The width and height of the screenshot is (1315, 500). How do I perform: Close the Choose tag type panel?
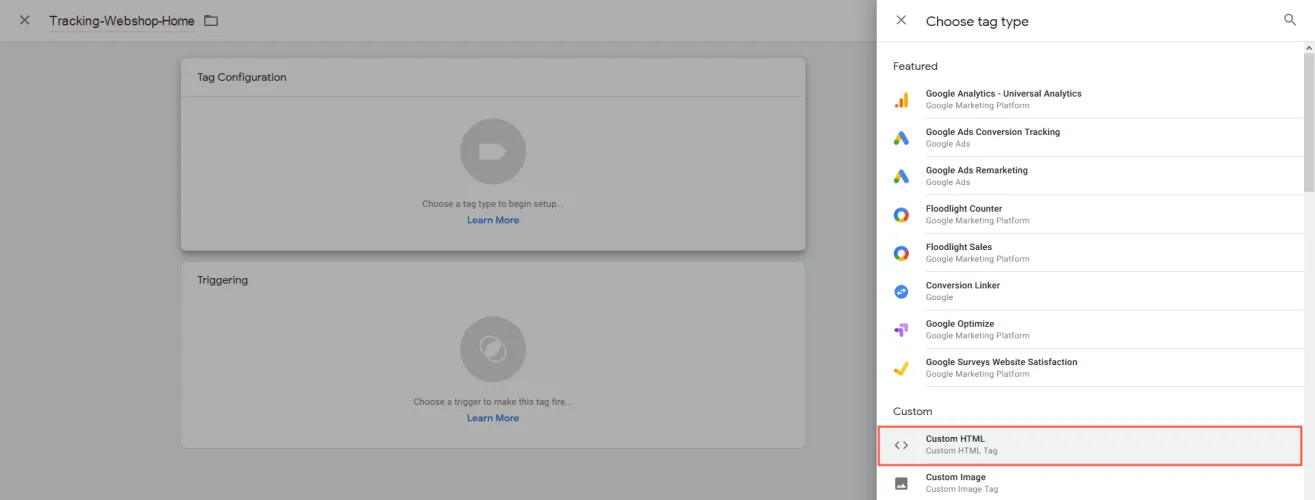coord(901,20)
